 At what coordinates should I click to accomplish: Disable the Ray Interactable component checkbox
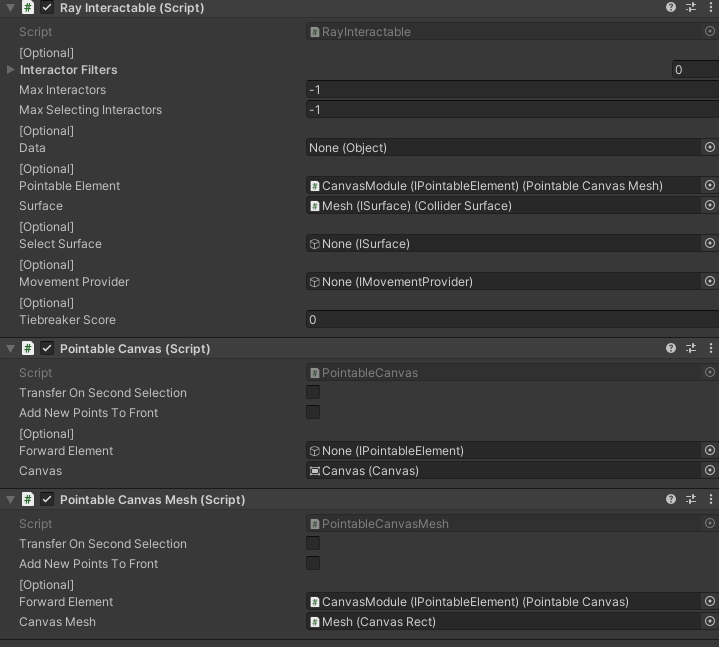pos(47,7)
